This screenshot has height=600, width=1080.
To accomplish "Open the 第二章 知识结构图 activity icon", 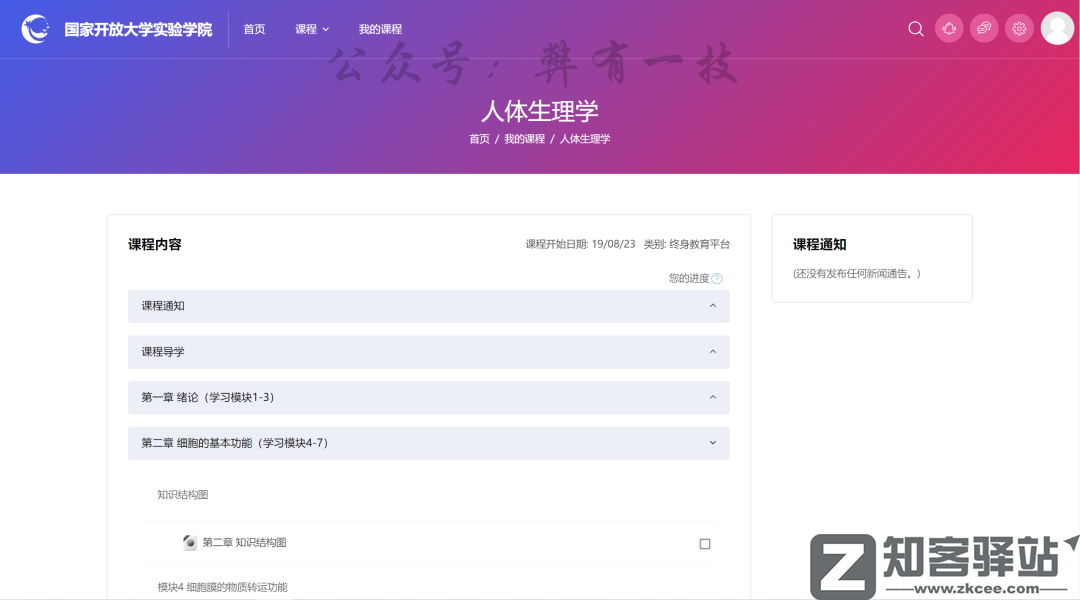I will [188, 543].
